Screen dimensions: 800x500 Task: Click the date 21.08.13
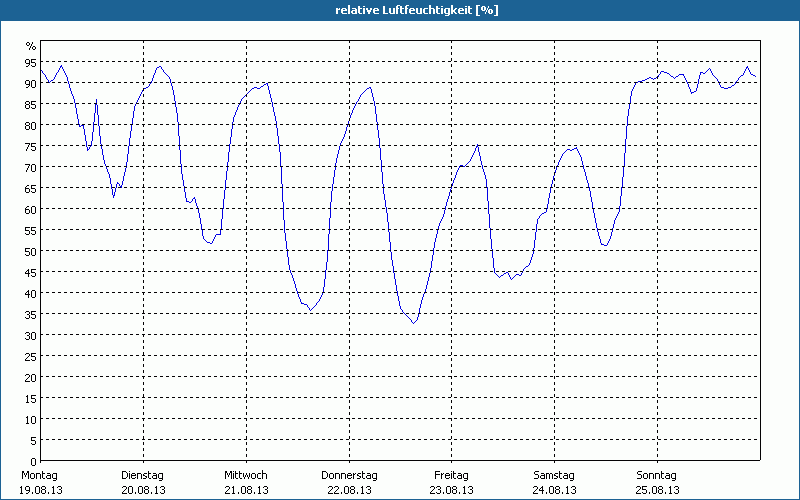pyautogui.click(x=246, y=490)
